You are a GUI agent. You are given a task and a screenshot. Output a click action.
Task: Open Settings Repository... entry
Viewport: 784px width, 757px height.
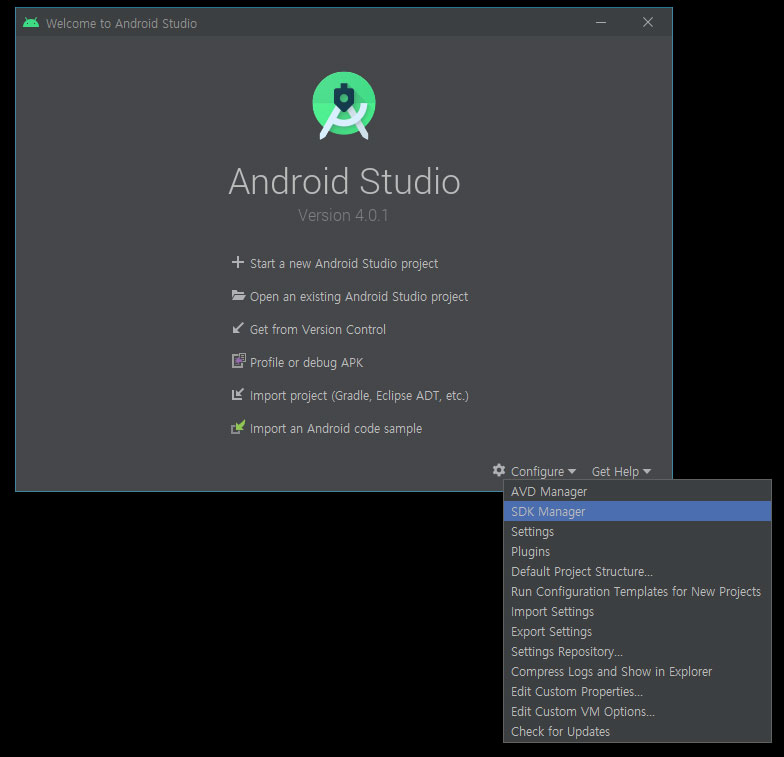click(x=637, y=652)
